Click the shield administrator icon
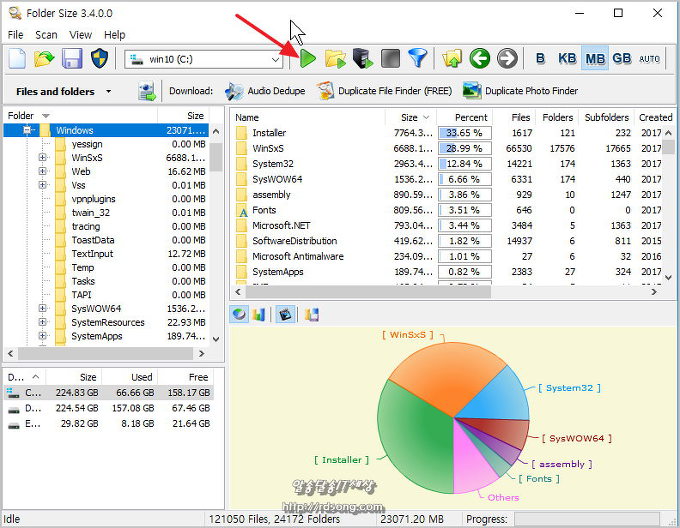Image resolution: width=680 pixels, height=528 pixels. coord(99,59)
